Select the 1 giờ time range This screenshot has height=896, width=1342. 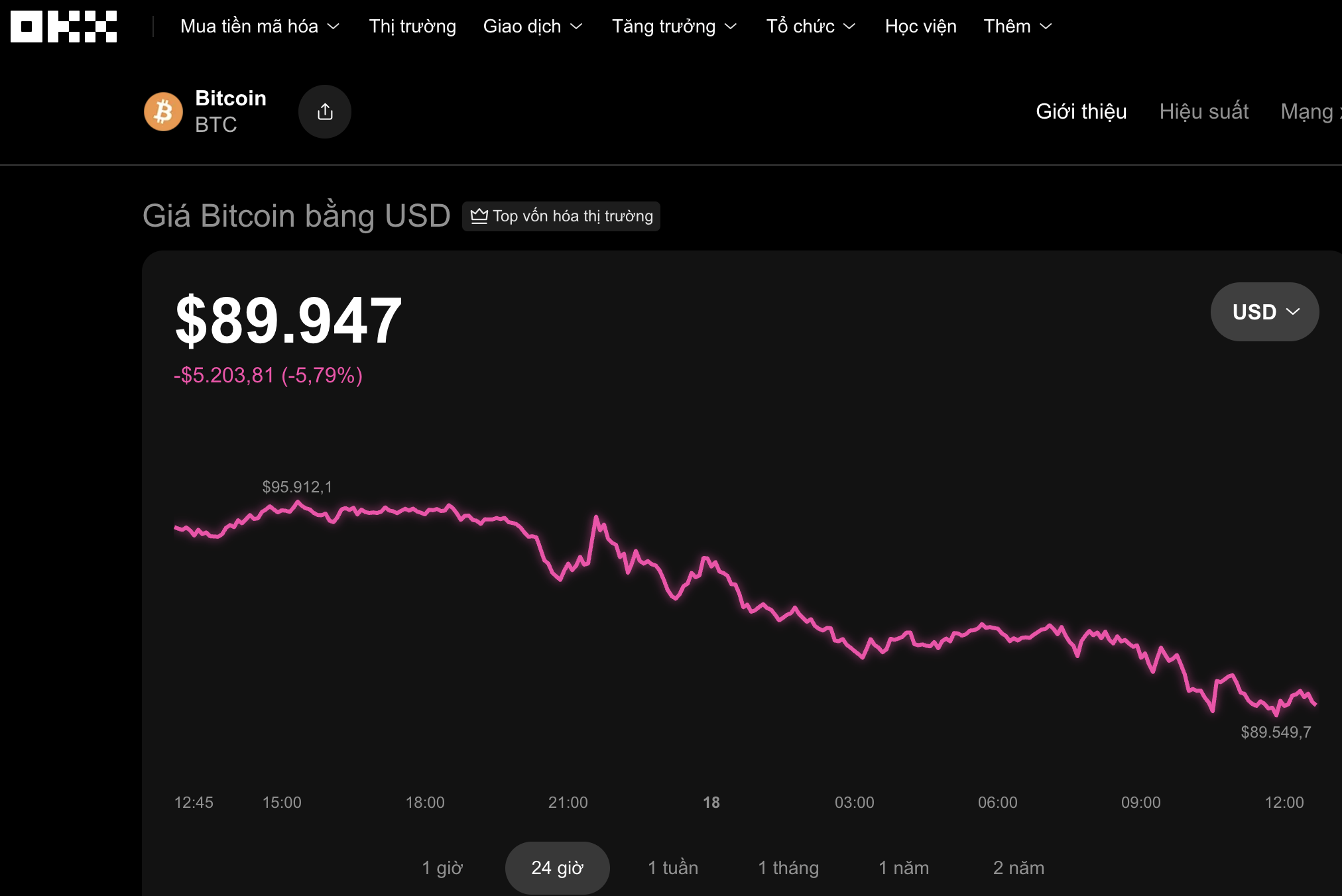click(x=443, y=867)
